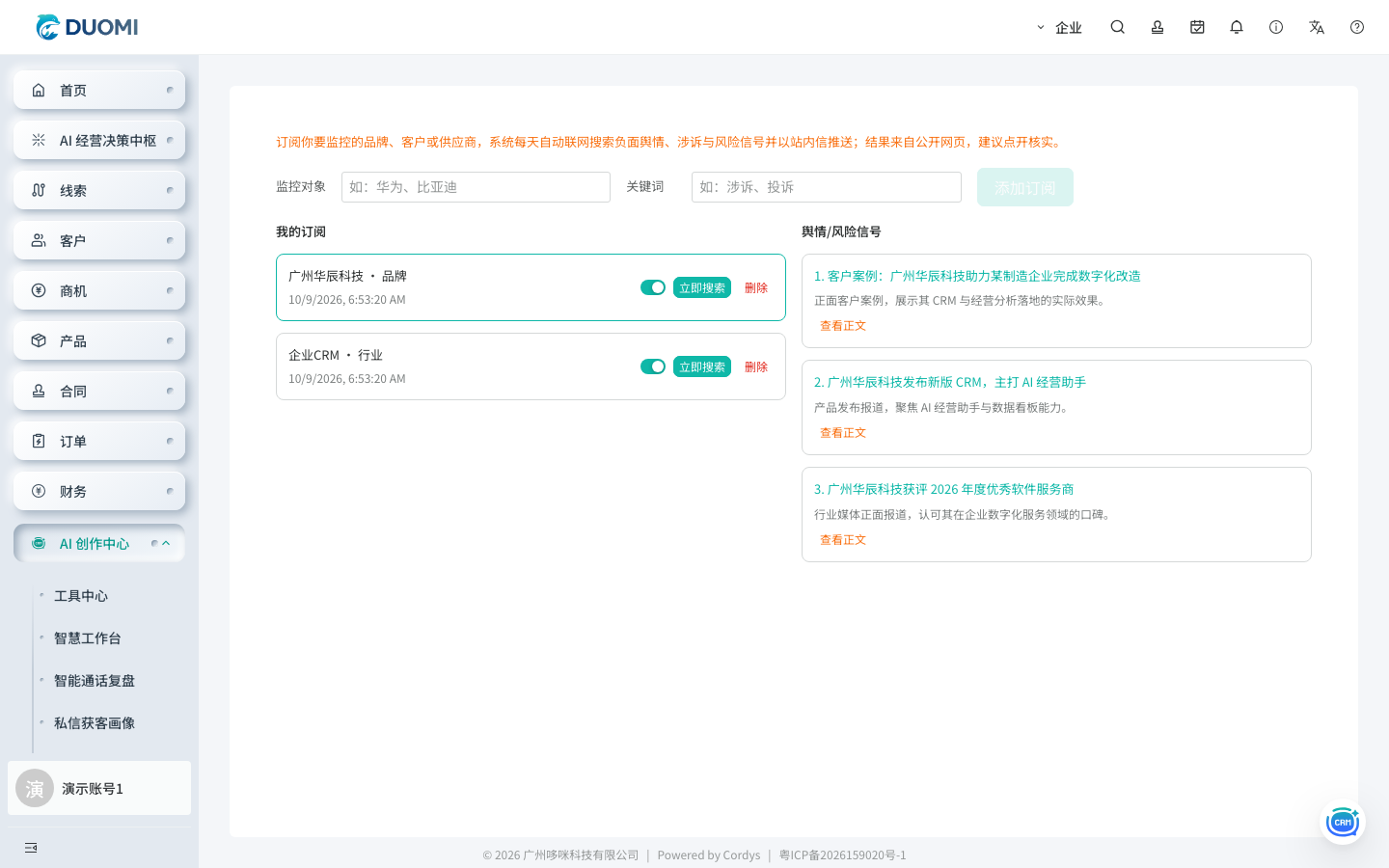1389x868 pixels.
Task: Click the 添加订阅 button
Action: (1025, 187)
